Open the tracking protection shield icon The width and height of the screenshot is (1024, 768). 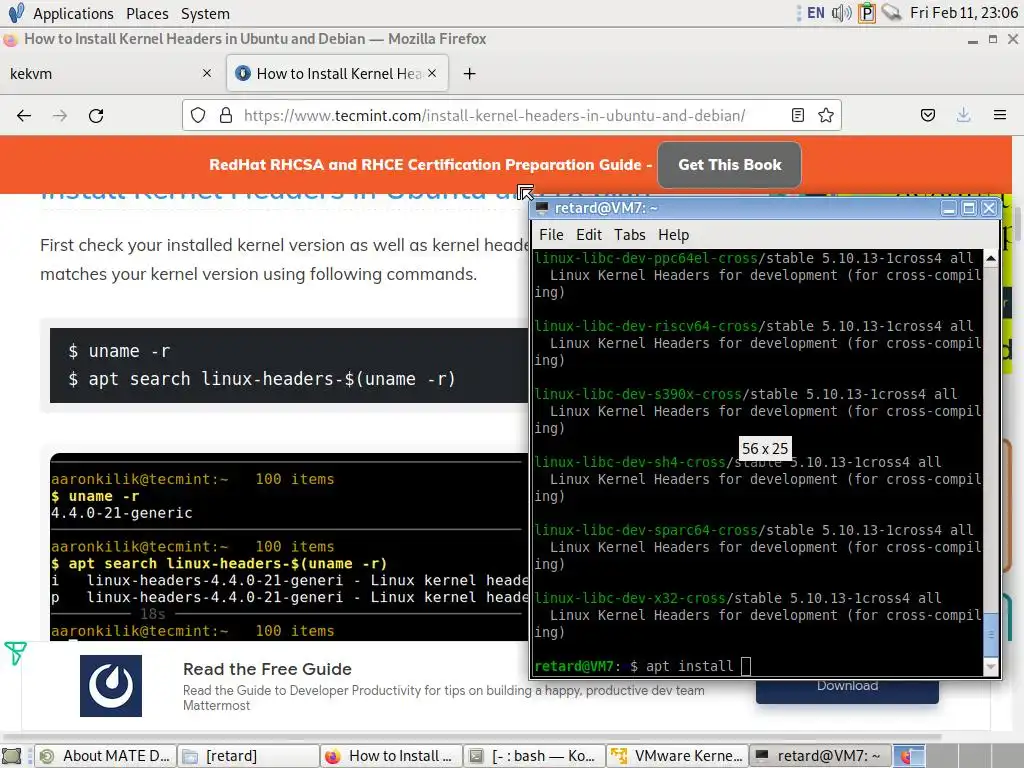pos(198,116)
